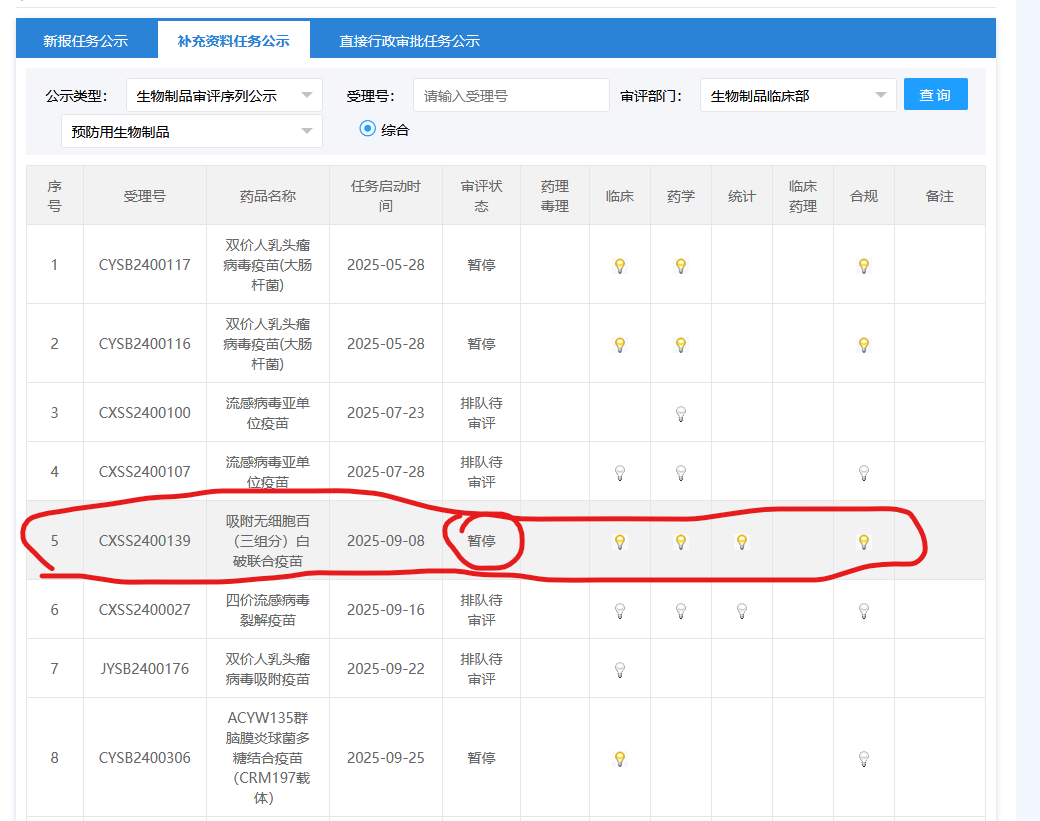Click yellow 临床 bulb for CYSB2400306
The image size is (1040, 821).
(x=619, y=759)
